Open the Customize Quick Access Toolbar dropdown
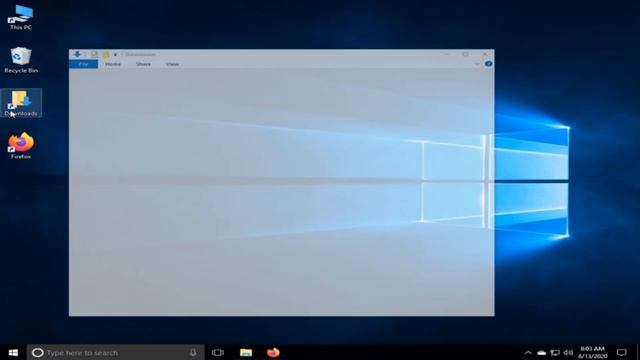640x360 pixels. [116, 54]
